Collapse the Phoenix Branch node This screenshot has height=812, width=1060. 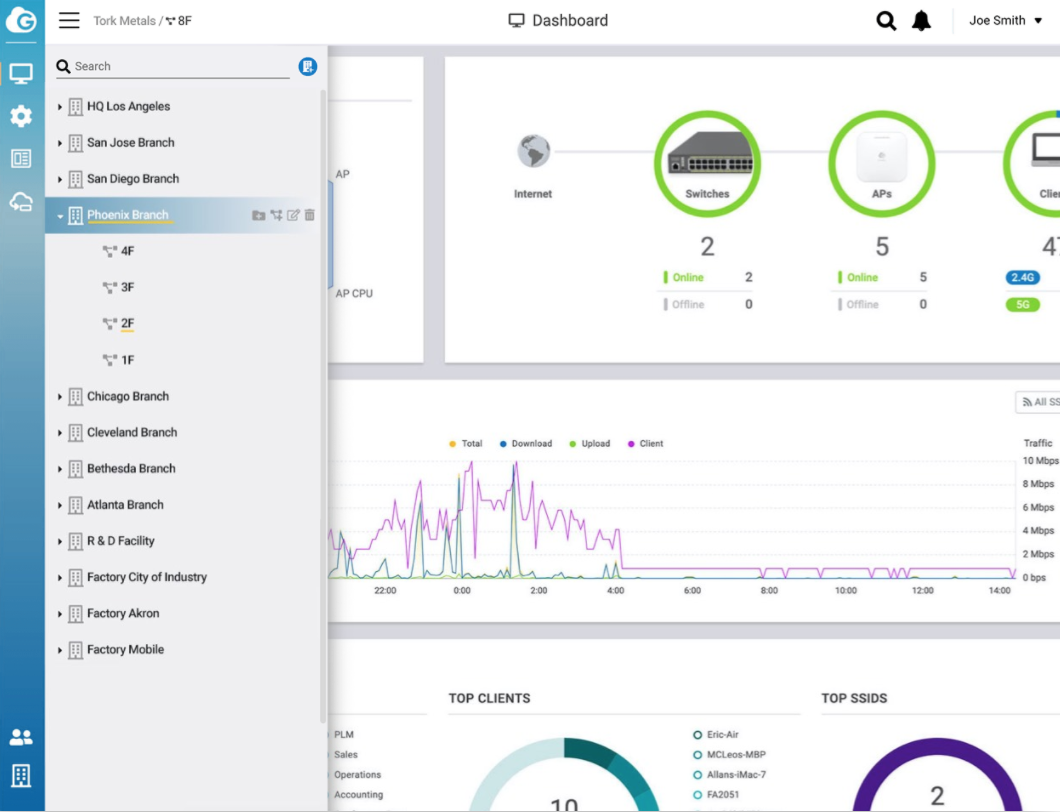click(x=59, y=216)
